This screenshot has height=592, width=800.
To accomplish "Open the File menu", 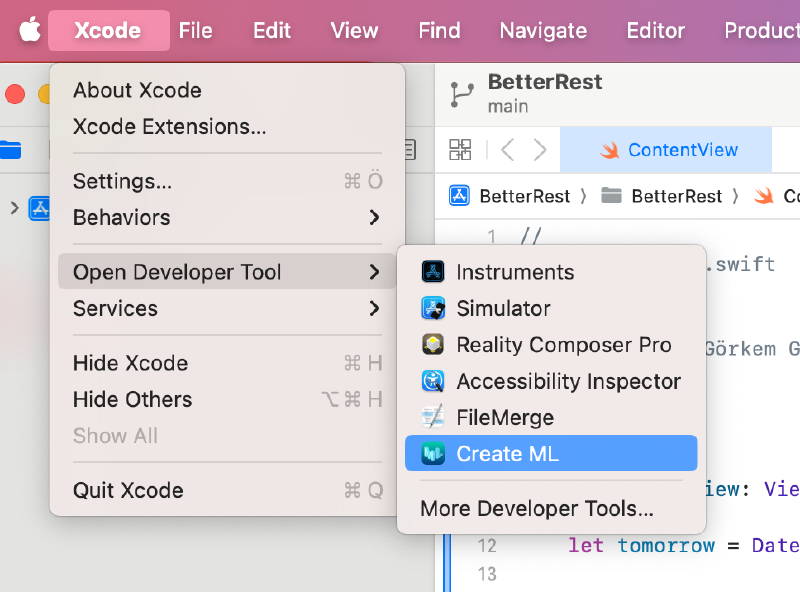I will pos(195,31).
